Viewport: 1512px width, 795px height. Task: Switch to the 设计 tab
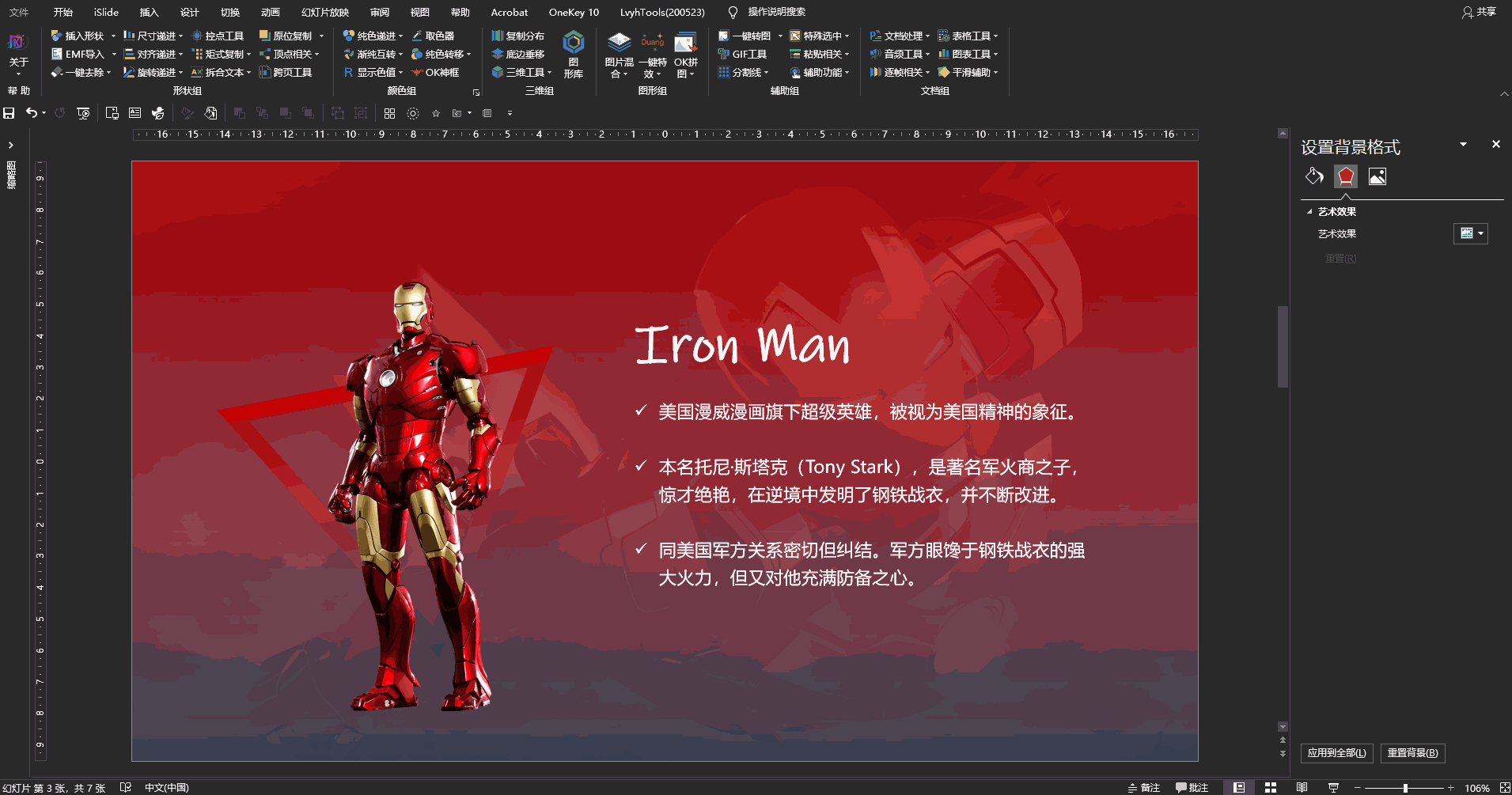[x=190, y=12]
